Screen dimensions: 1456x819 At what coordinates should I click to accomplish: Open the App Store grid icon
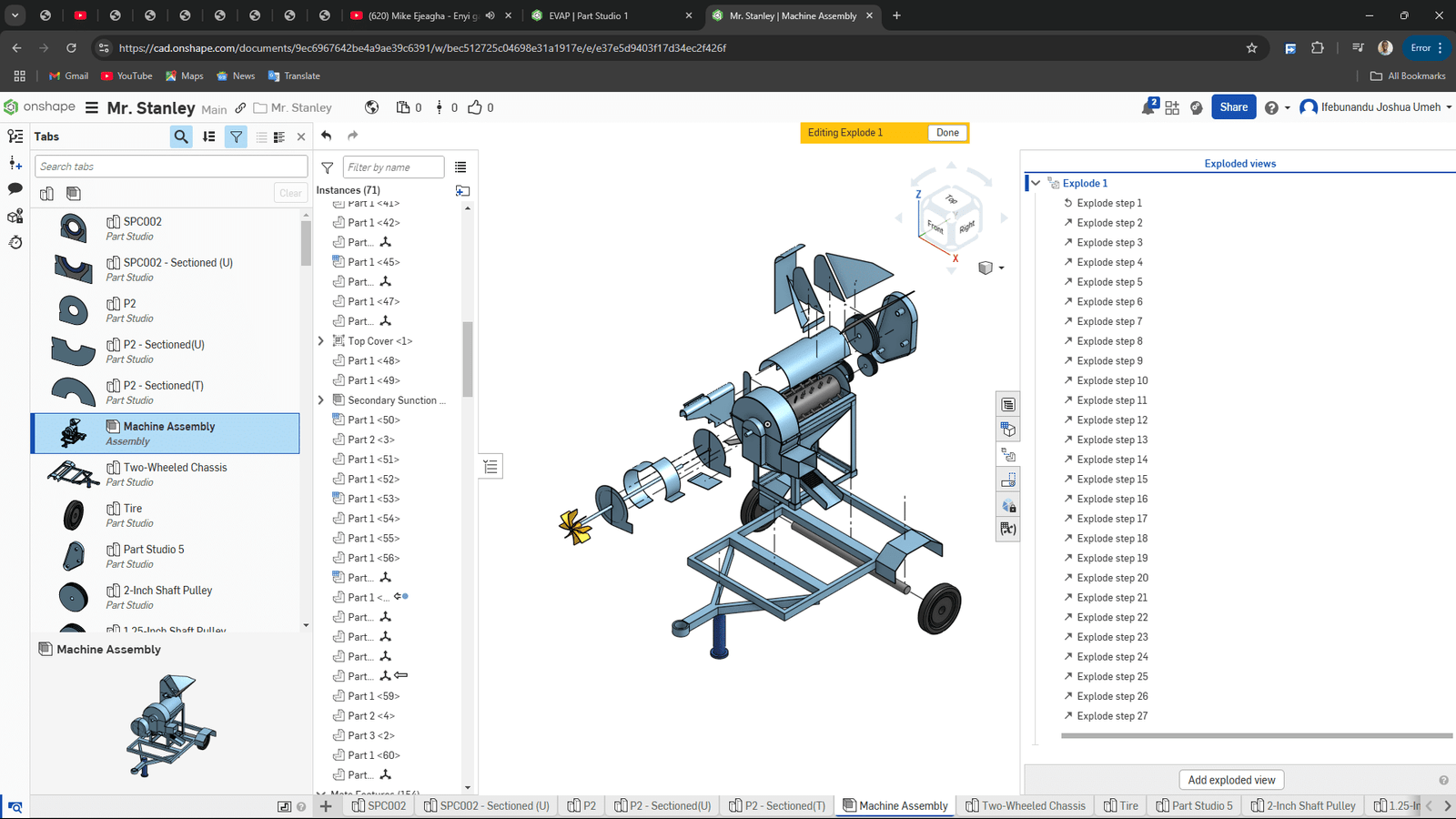click(x=1172, y=107)
